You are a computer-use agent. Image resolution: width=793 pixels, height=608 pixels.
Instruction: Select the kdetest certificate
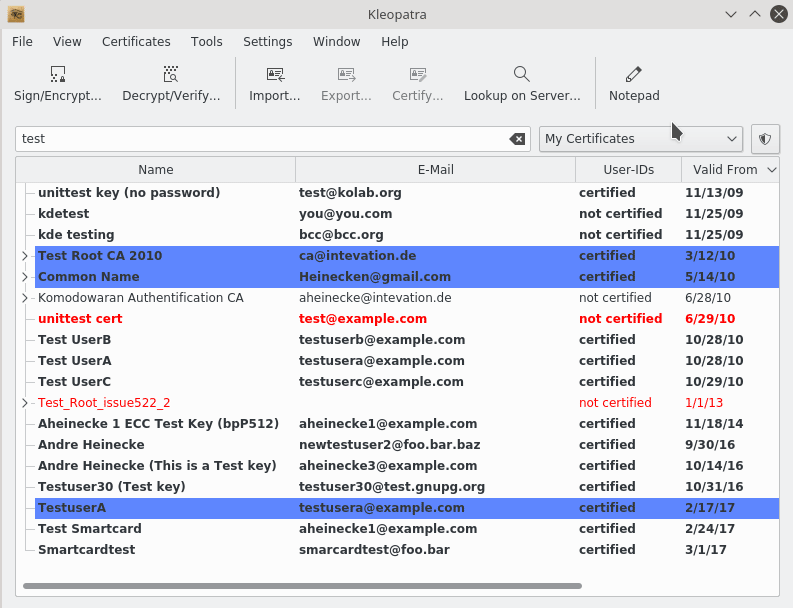pyautogui.click(x=407, y=214)
